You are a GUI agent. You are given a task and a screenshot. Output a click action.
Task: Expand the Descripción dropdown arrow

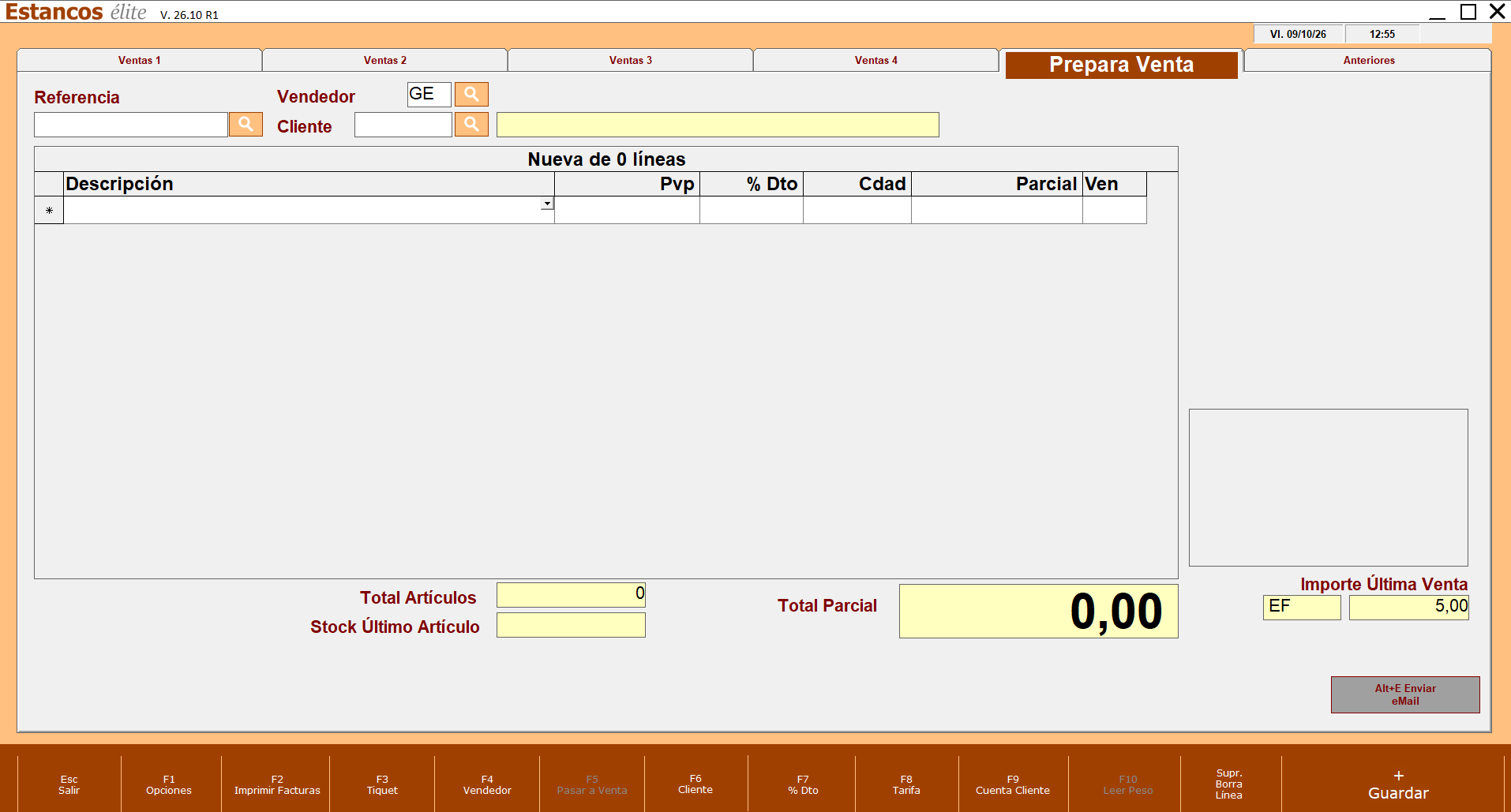(547, 204)
